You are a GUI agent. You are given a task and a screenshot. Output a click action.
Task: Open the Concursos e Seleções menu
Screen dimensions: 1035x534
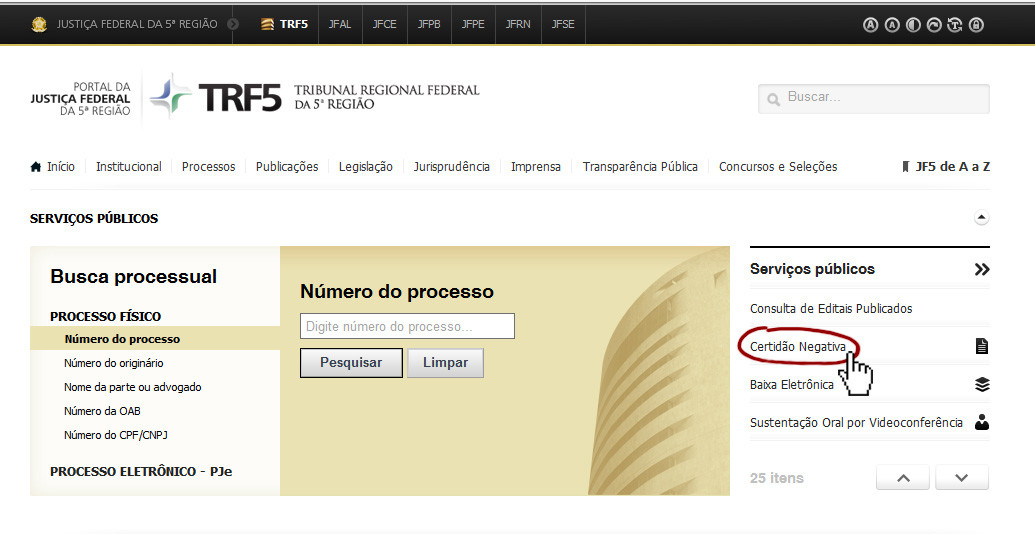(778, 166)
